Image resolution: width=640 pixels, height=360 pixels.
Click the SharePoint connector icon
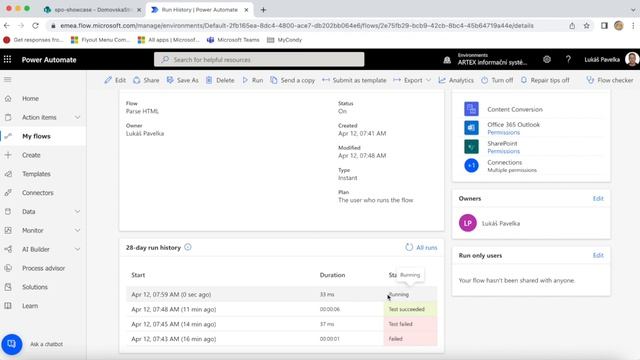pyautogui.click(x=471, y=147)
